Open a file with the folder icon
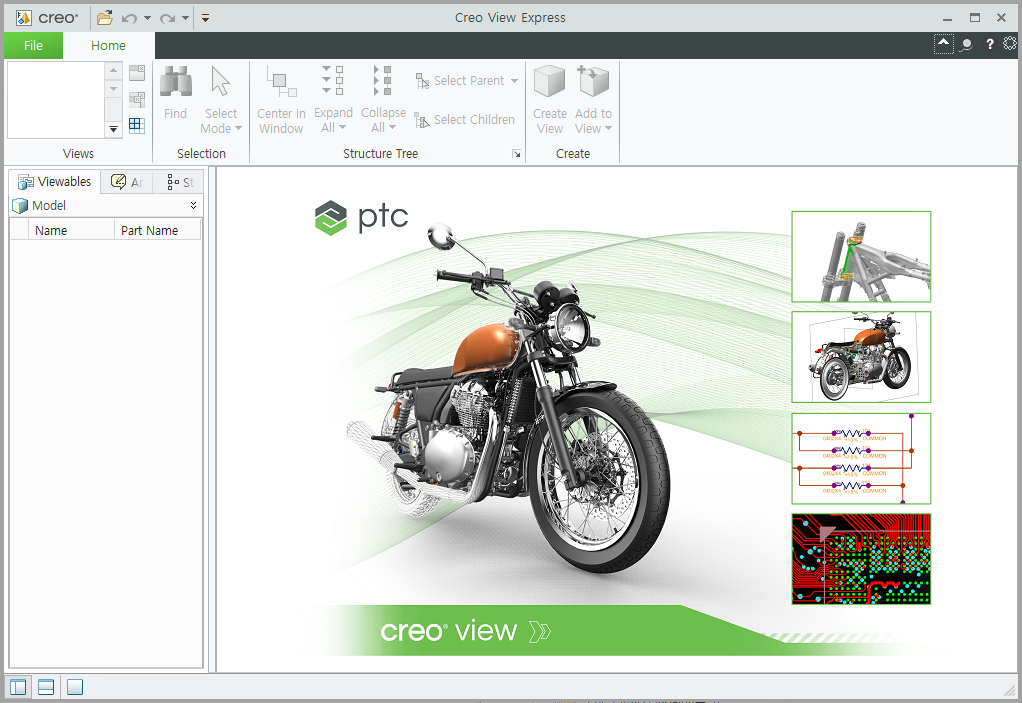This screenshot has height=703, width=1022. (x=104, y=18)
